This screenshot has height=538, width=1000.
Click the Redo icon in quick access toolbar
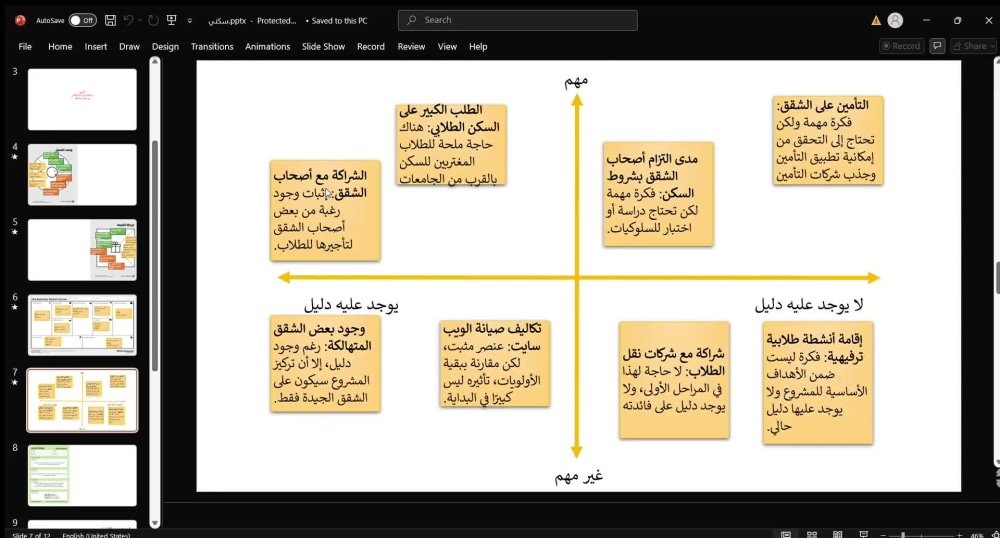153,20
